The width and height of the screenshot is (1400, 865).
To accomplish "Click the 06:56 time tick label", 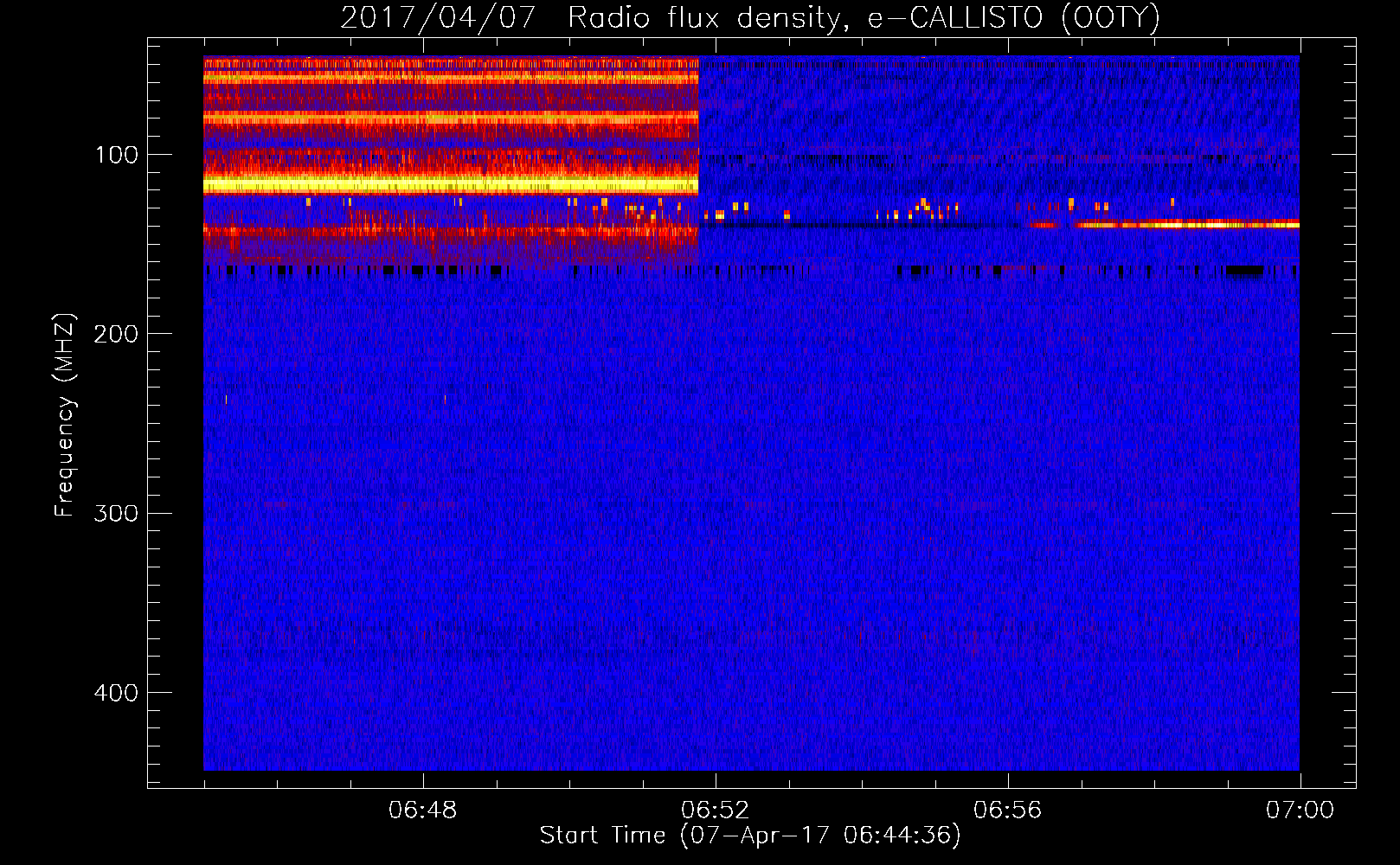I will (1008, 811).
